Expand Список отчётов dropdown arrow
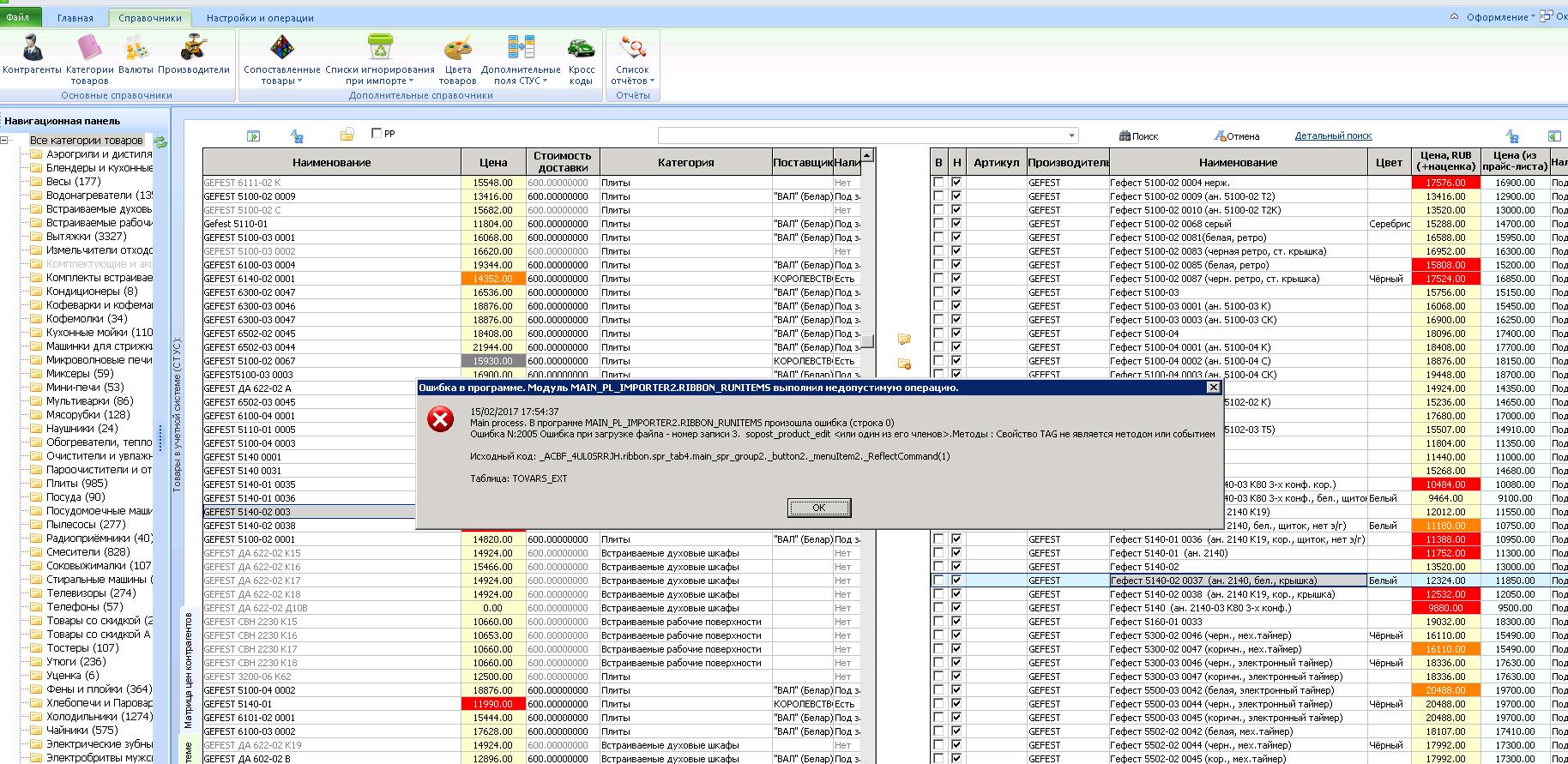This screenshot has width=1568, height=764. click(x=652, y=81)
